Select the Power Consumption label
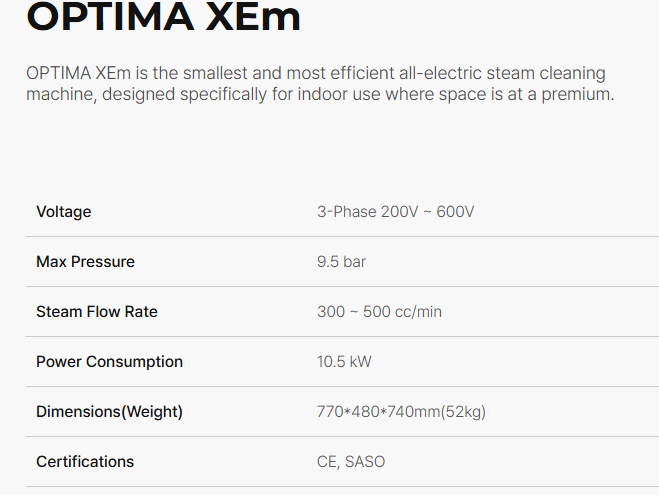 [109, 362]
